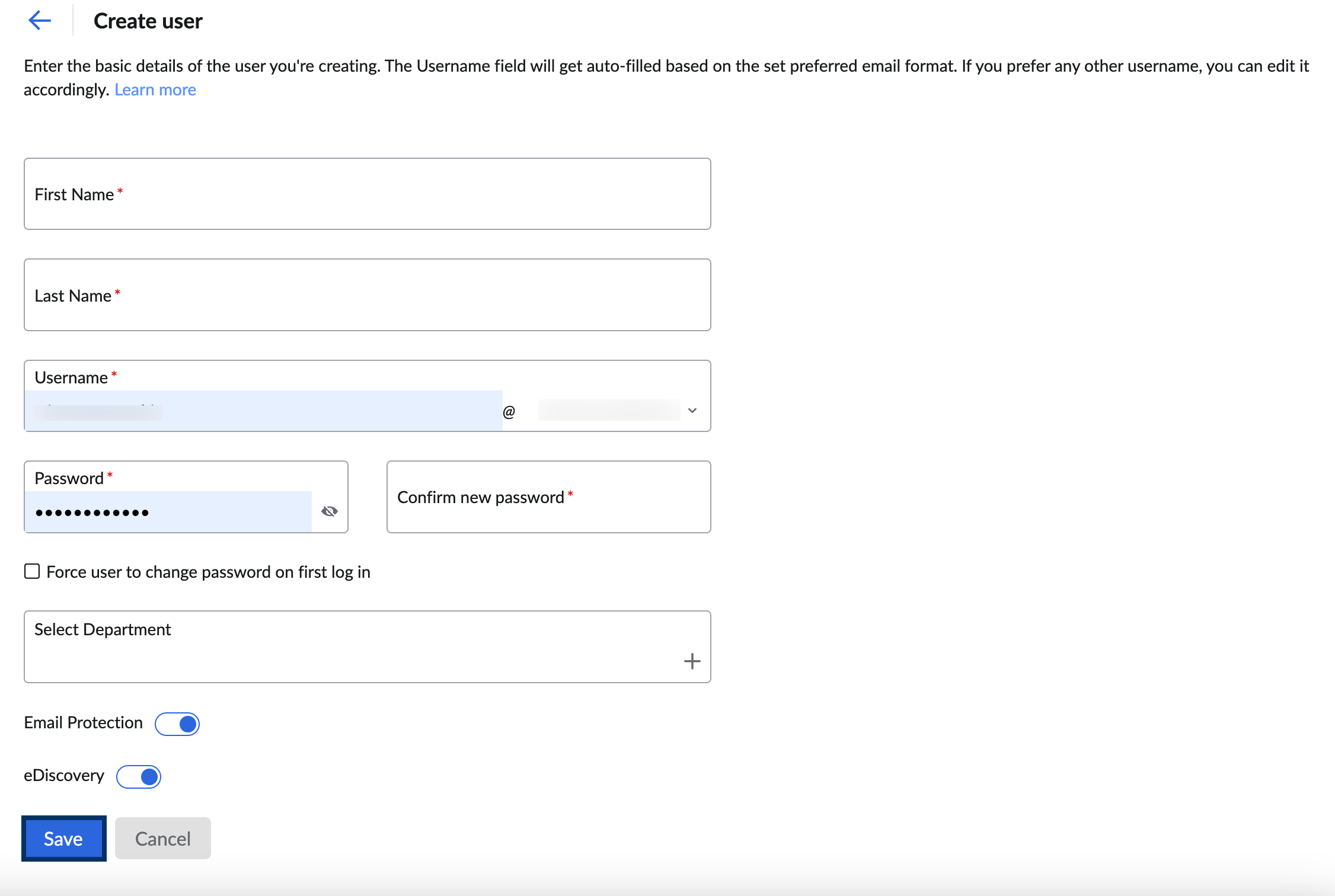The width and height of the screenshot is (1335, 896).
Task: Toggle the Email Protection switch
Action: (178, 723)
